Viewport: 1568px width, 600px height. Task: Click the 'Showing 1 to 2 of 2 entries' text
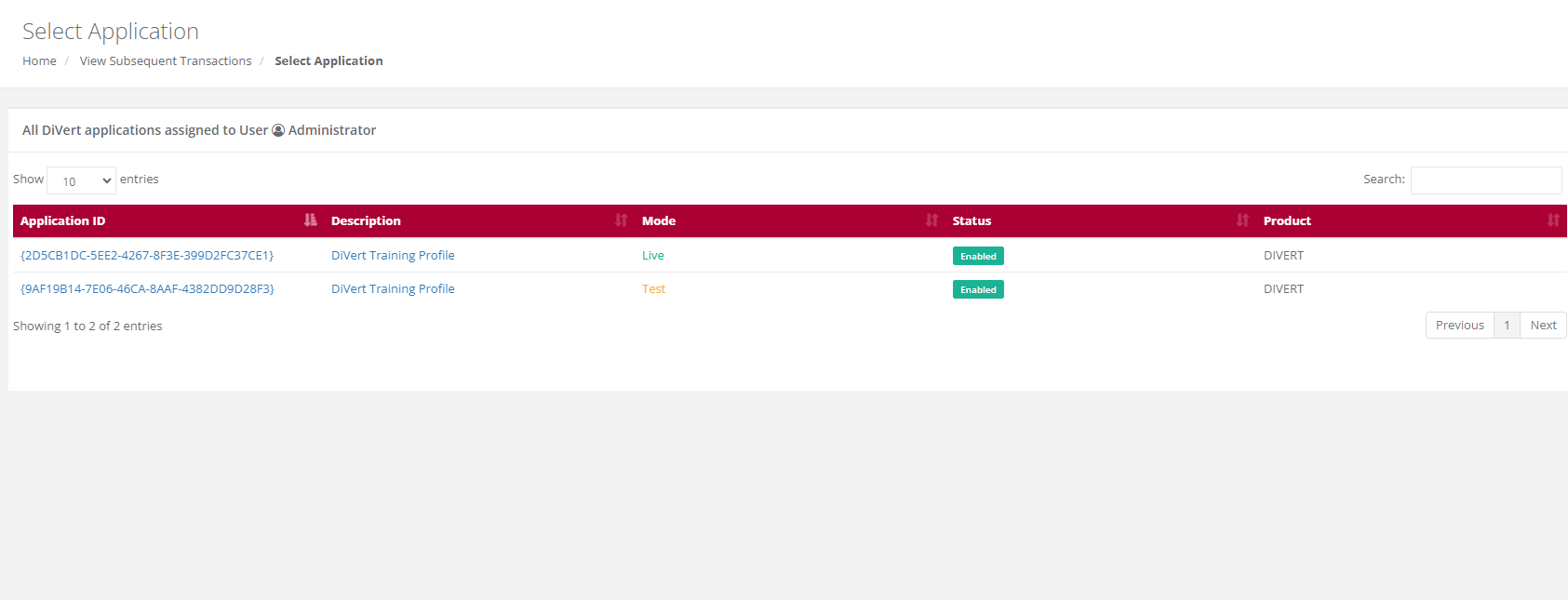pos(87,327)
